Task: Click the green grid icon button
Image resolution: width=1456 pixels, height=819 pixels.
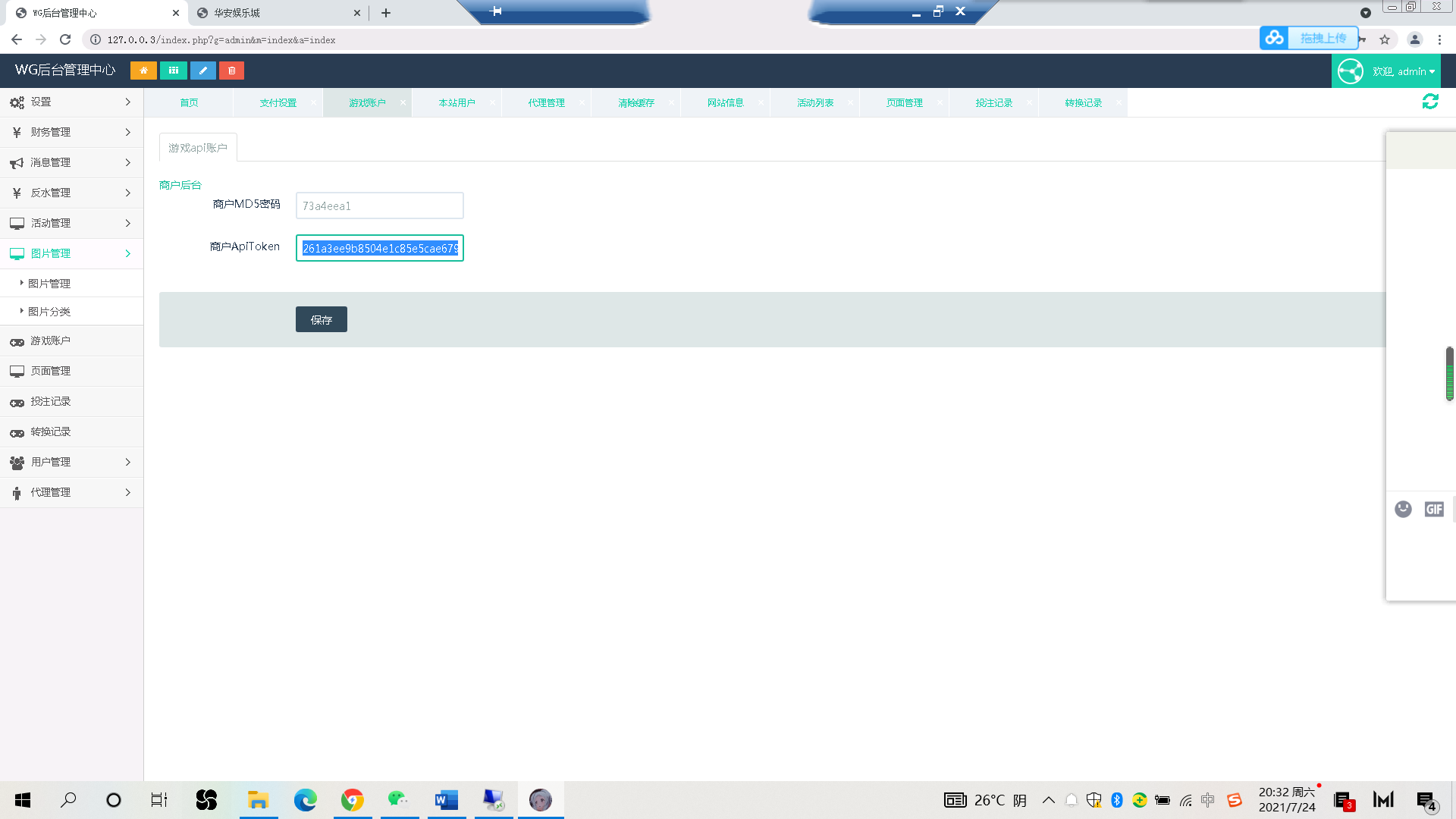Action: click(x=173, y=71)
